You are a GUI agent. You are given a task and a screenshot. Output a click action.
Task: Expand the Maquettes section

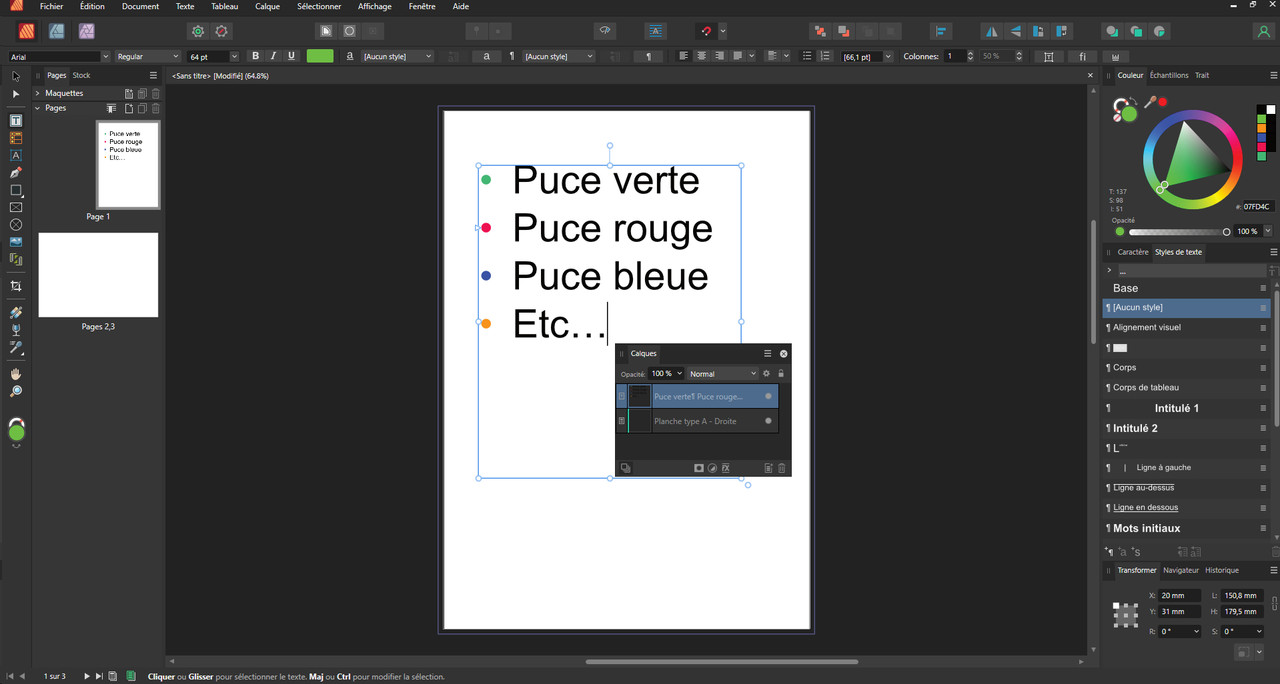click(37, 93)
